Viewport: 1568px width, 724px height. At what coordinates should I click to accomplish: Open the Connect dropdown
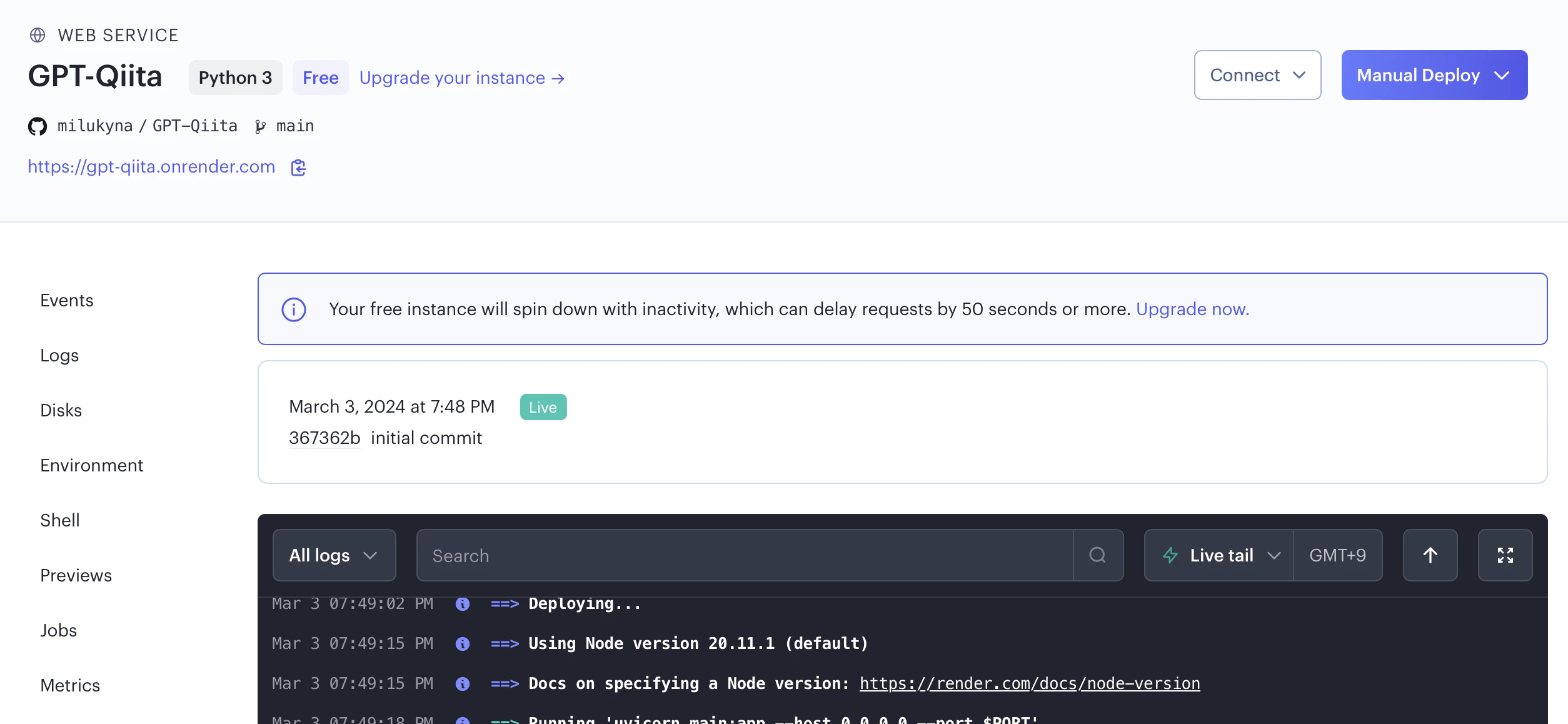pyautogui.click(x=1258, y=75)
